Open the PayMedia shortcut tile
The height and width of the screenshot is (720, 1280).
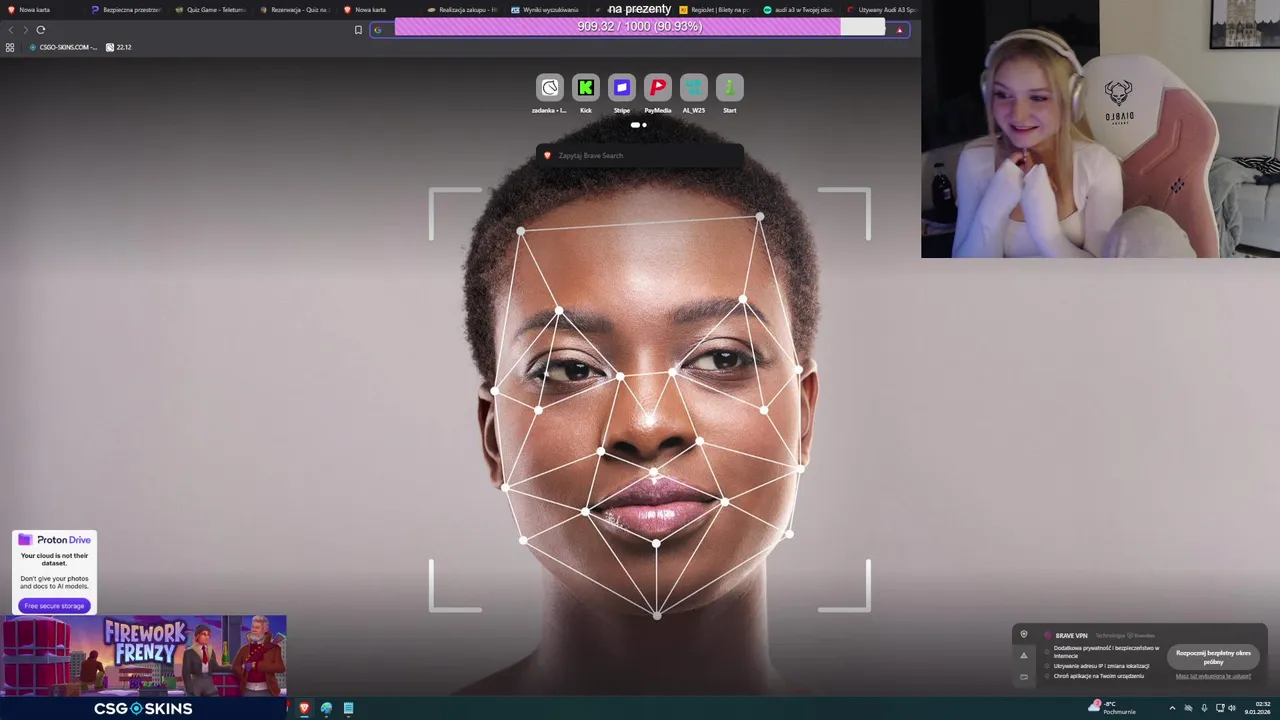tap(658, 88)
